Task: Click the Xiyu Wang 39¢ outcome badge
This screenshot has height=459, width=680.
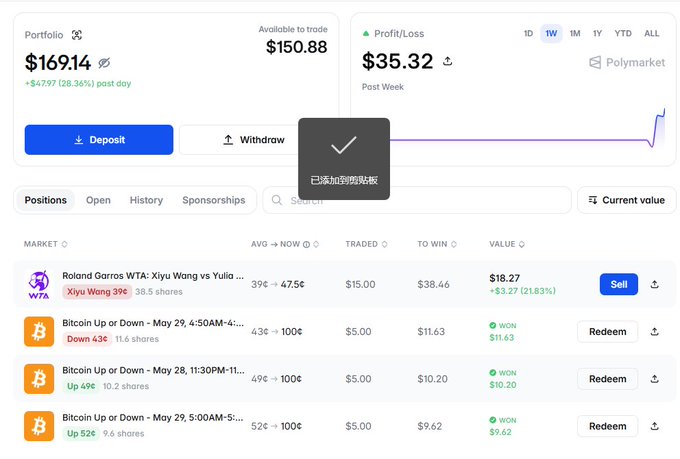Action: coord(97,292)
